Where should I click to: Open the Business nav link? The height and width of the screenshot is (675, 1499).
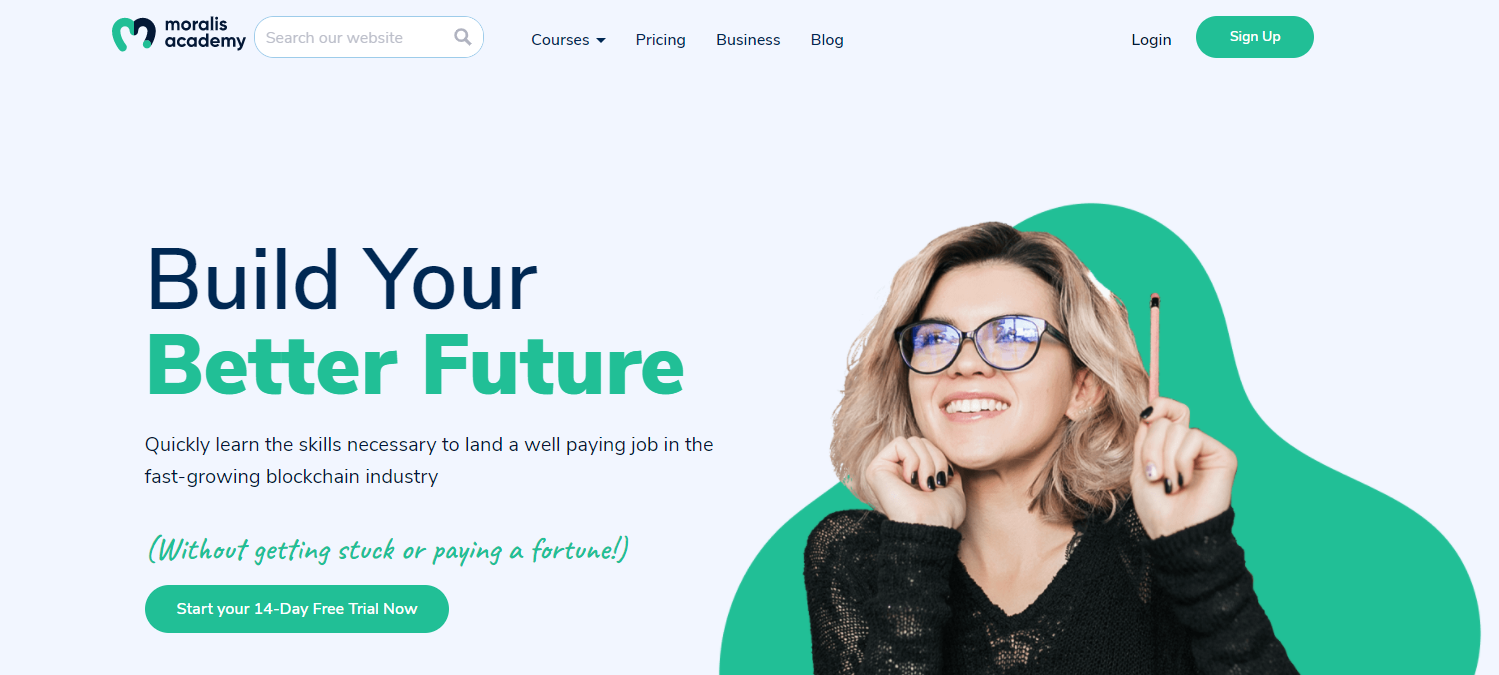tap(748, 40)
